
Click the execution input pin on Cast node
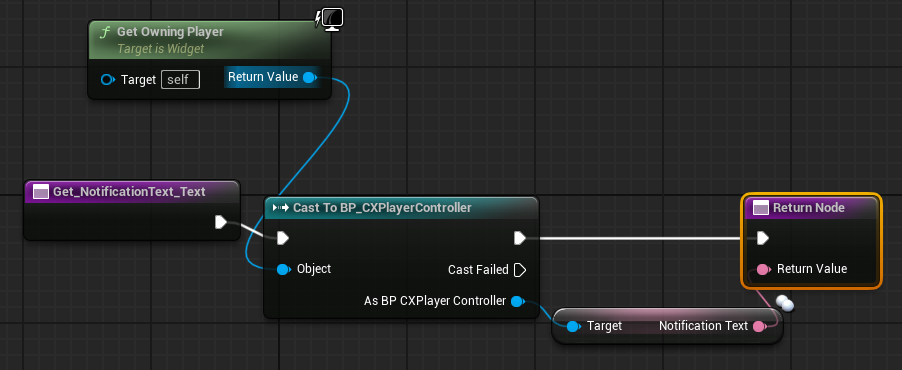282,238
